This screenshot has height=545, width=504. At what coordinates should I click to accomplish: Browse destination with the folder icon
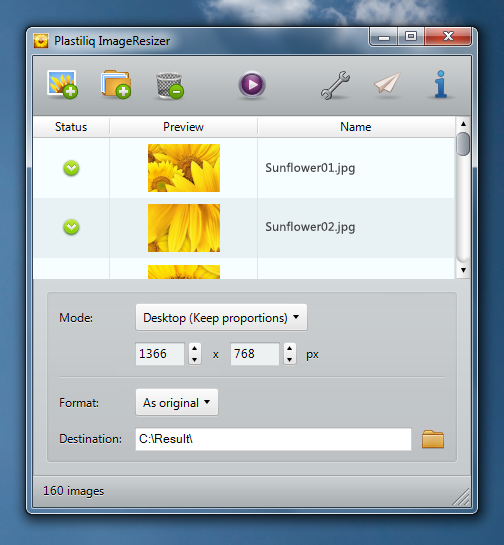[433, 439]
